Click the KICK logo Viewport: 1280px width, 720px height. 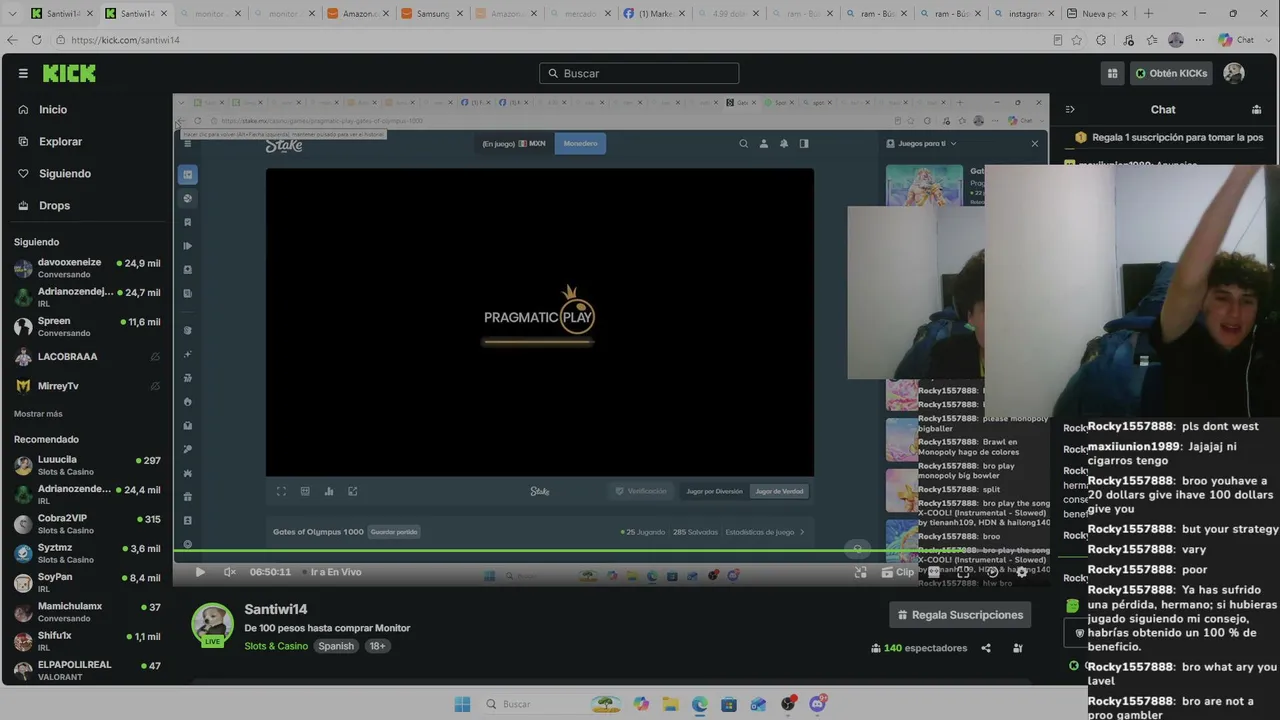[69, 73]
